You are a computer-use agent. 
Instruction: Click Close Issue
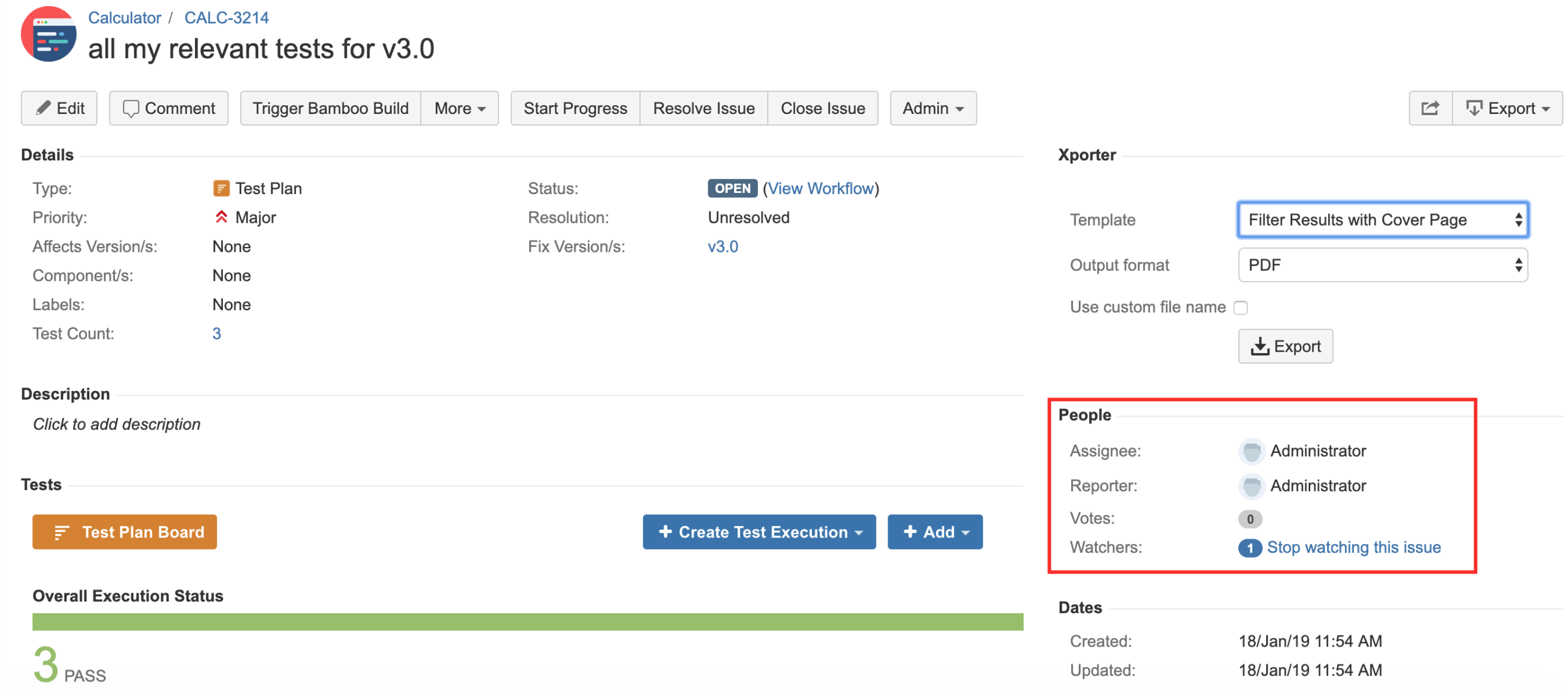(823, 108)
